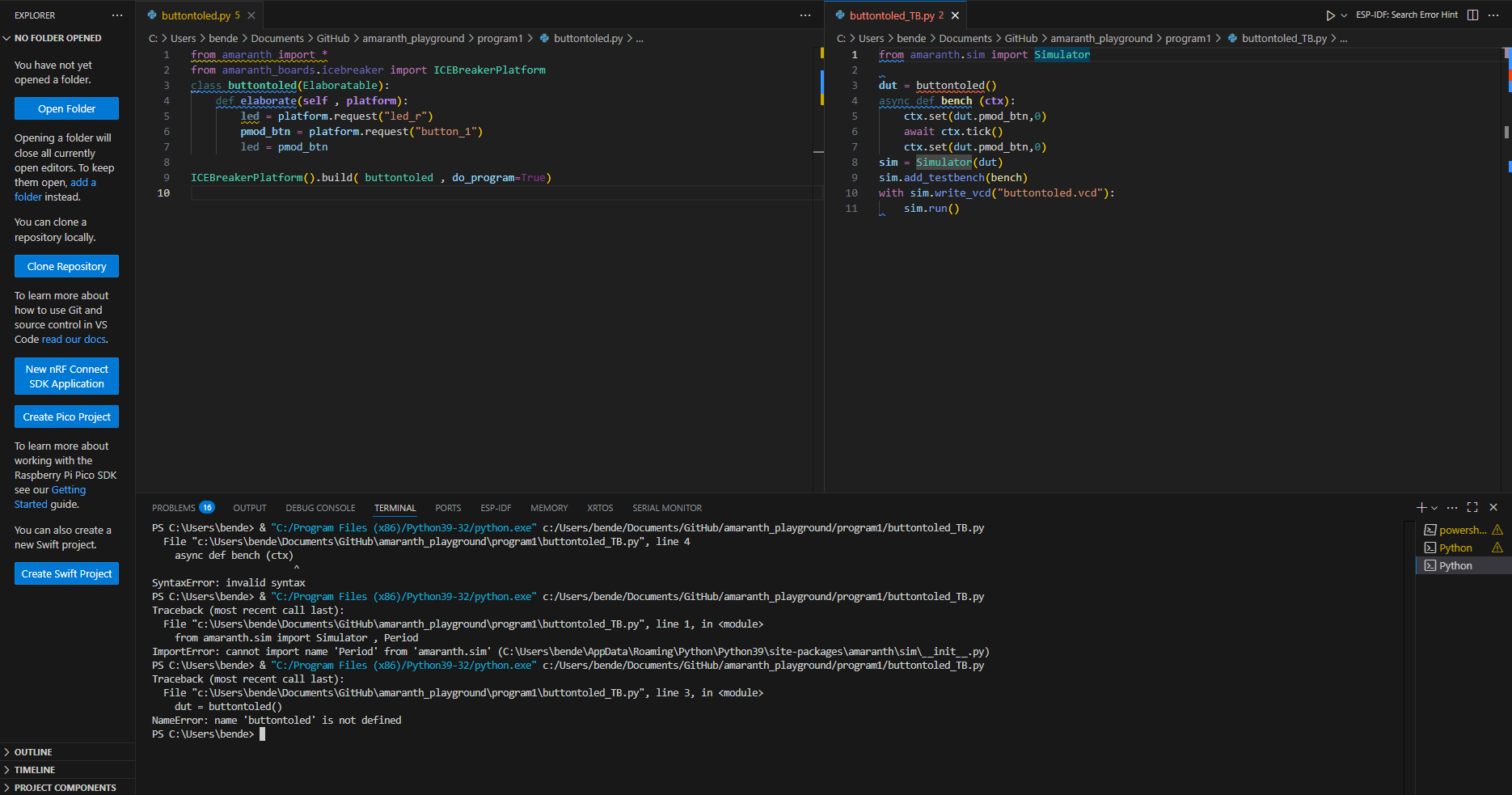The width and height of the screenshot is (1512, 795).
Task: Open more actions for the left editor group
Action: tap(805, 15)
